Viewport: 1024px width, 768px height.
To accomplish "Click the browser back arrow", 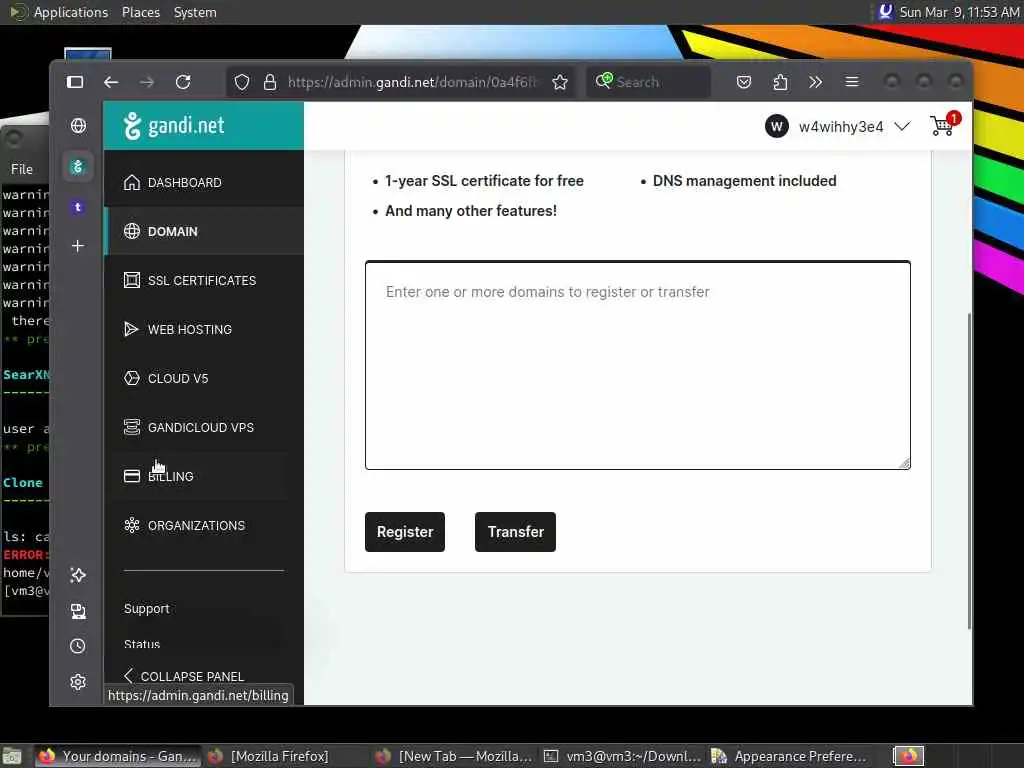I will (x=111, y=82).
